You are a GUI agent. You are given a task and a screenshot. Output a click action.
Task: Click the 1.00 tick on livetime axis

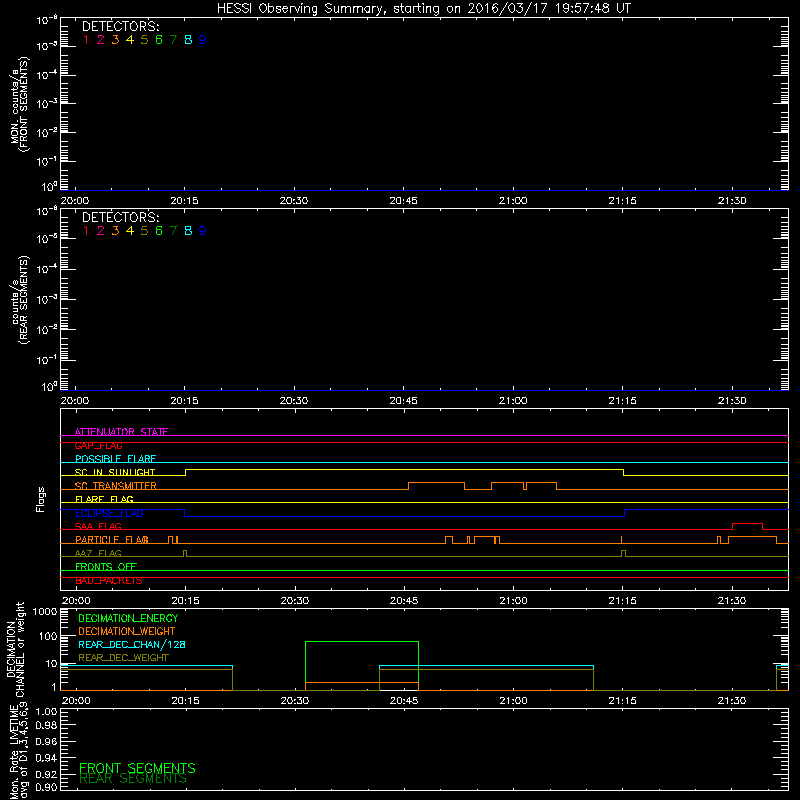[47, 712]
